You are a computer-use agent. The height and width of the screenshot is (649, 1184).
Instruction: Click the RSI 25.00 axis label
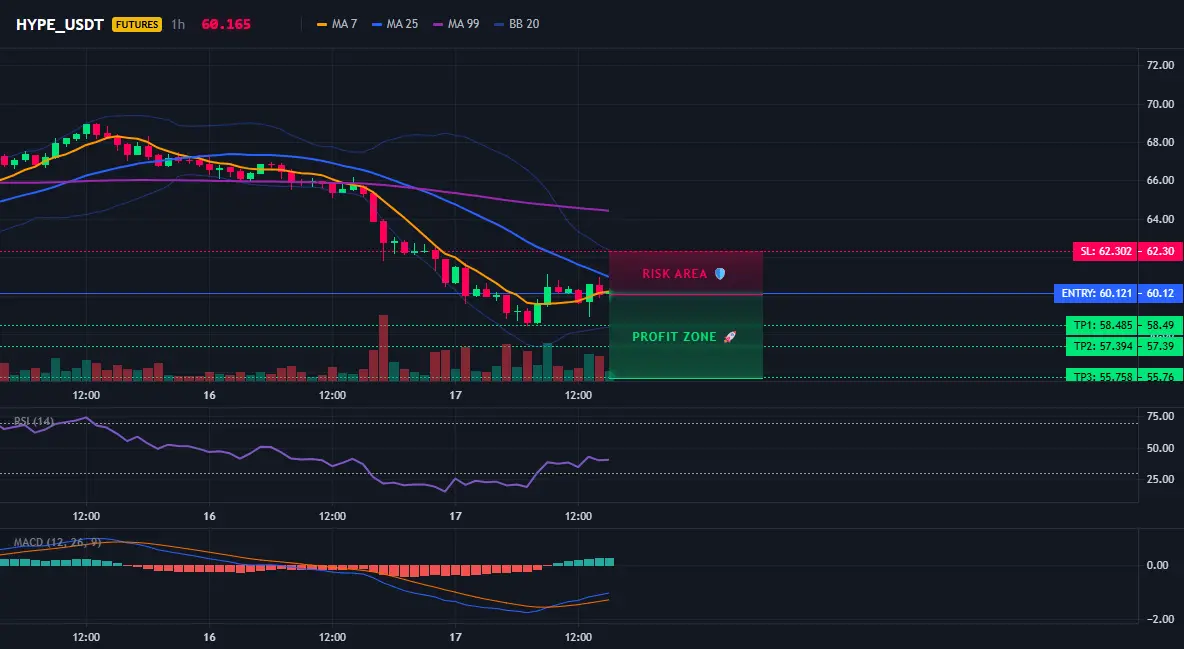[1161, 479]
